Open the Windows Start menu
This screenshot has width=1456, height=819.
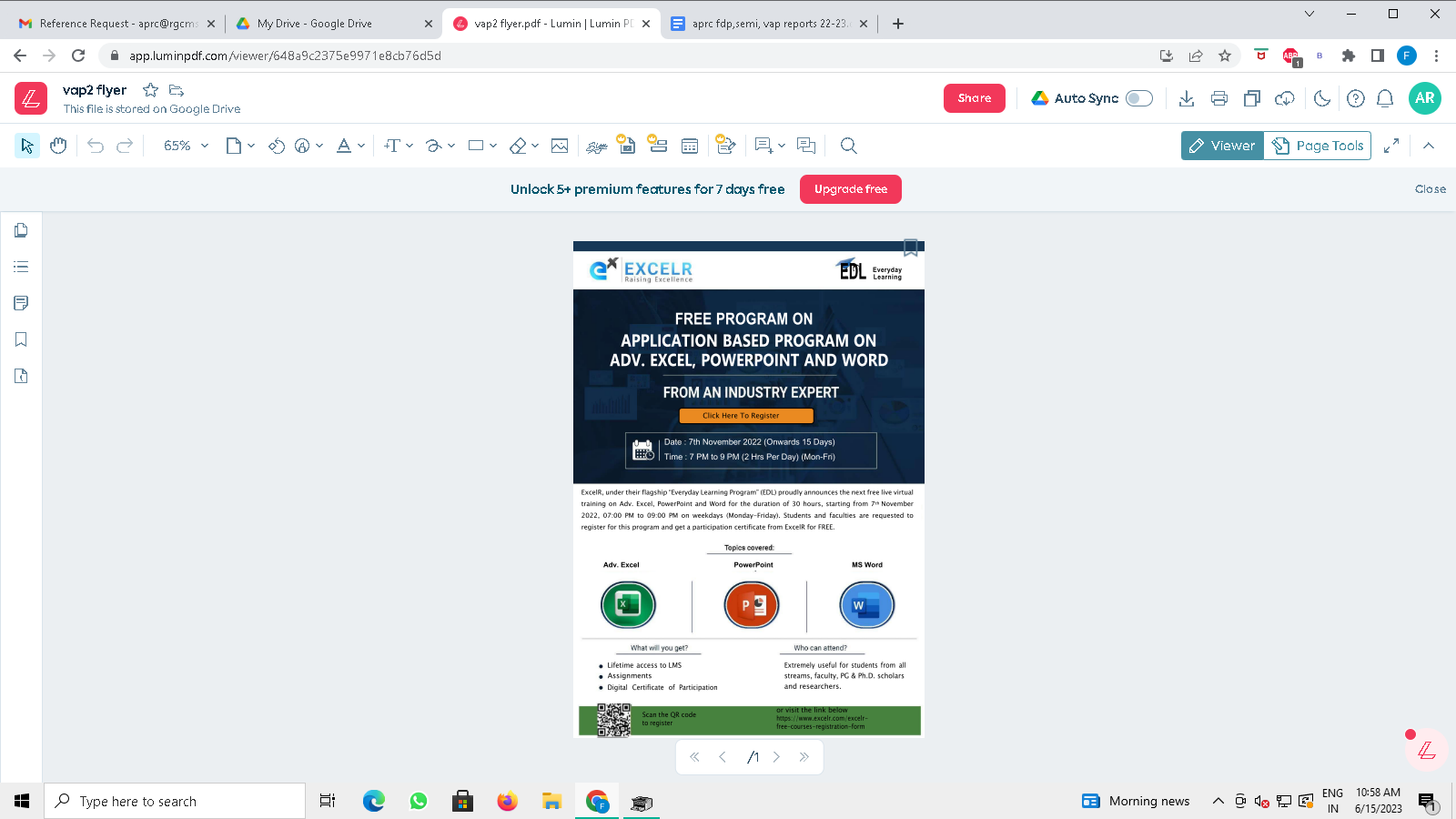[22, 801]
